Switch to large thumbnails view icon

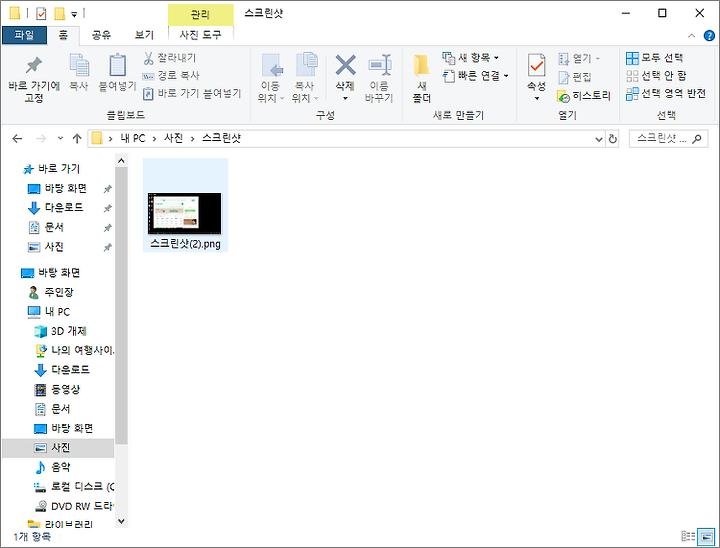[x=706, y=536]
